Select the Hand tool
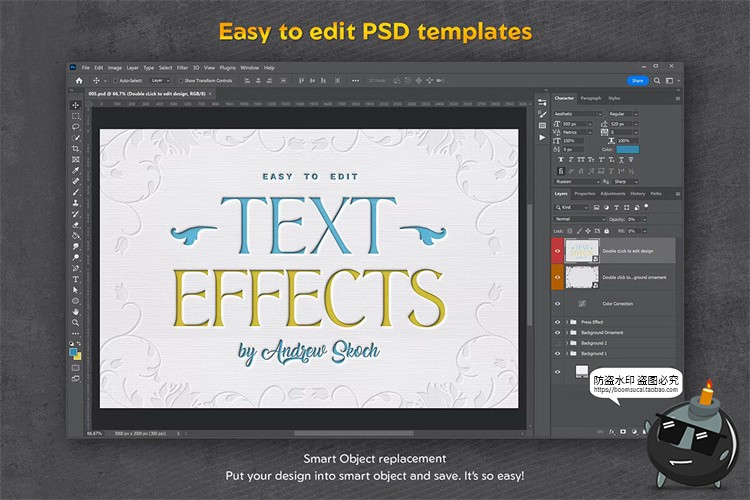 (76, 311)
